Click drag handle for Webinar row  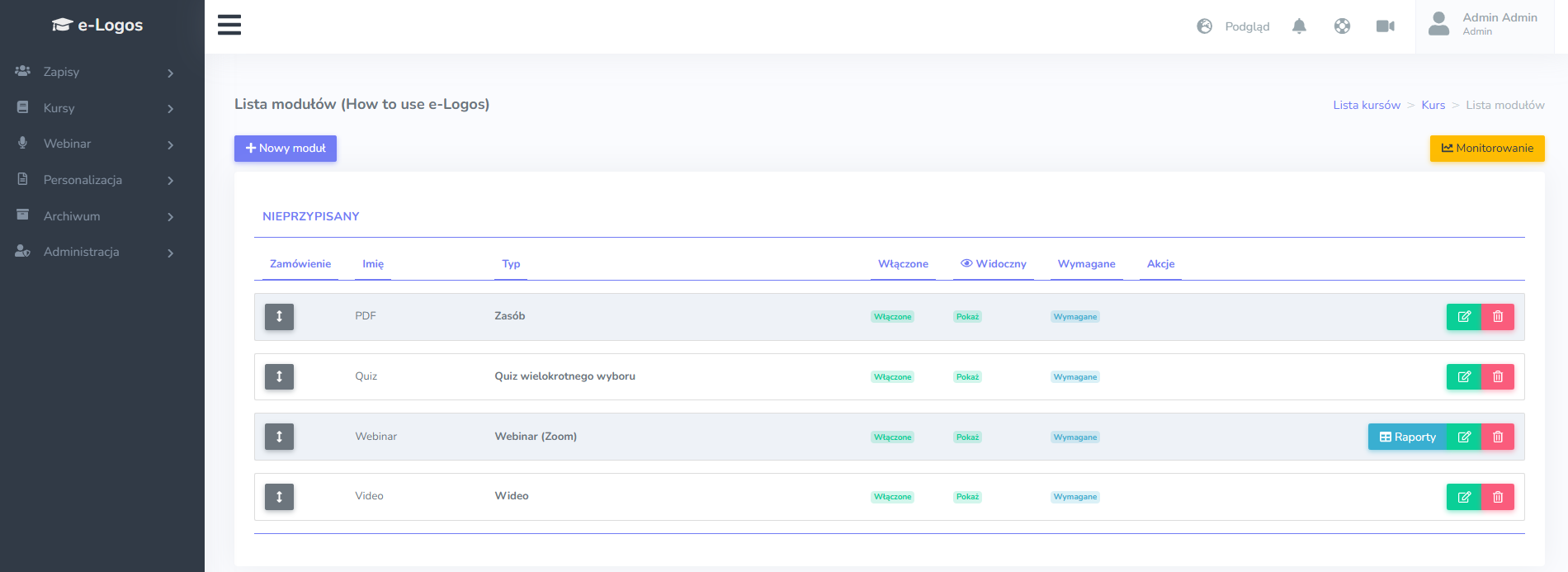point(279,437)
